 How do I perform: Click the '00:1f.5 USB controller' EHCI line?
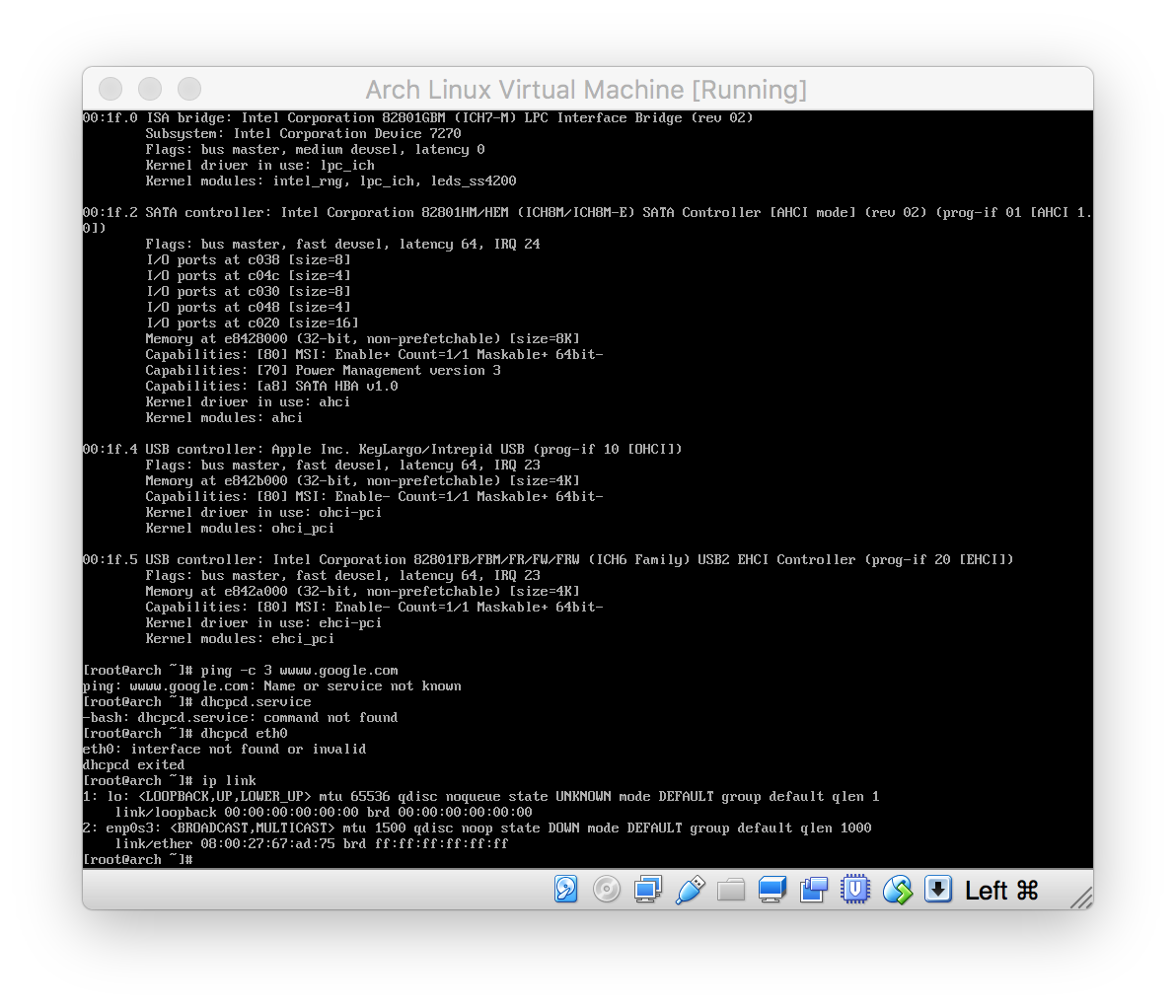pyautogui.click(x=549, y=559)
